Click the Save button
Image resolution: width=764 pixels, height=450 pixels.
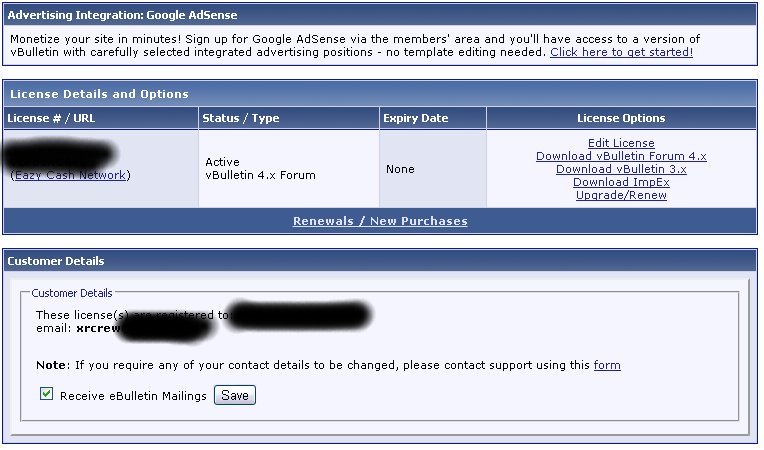[x=235, y=395]
